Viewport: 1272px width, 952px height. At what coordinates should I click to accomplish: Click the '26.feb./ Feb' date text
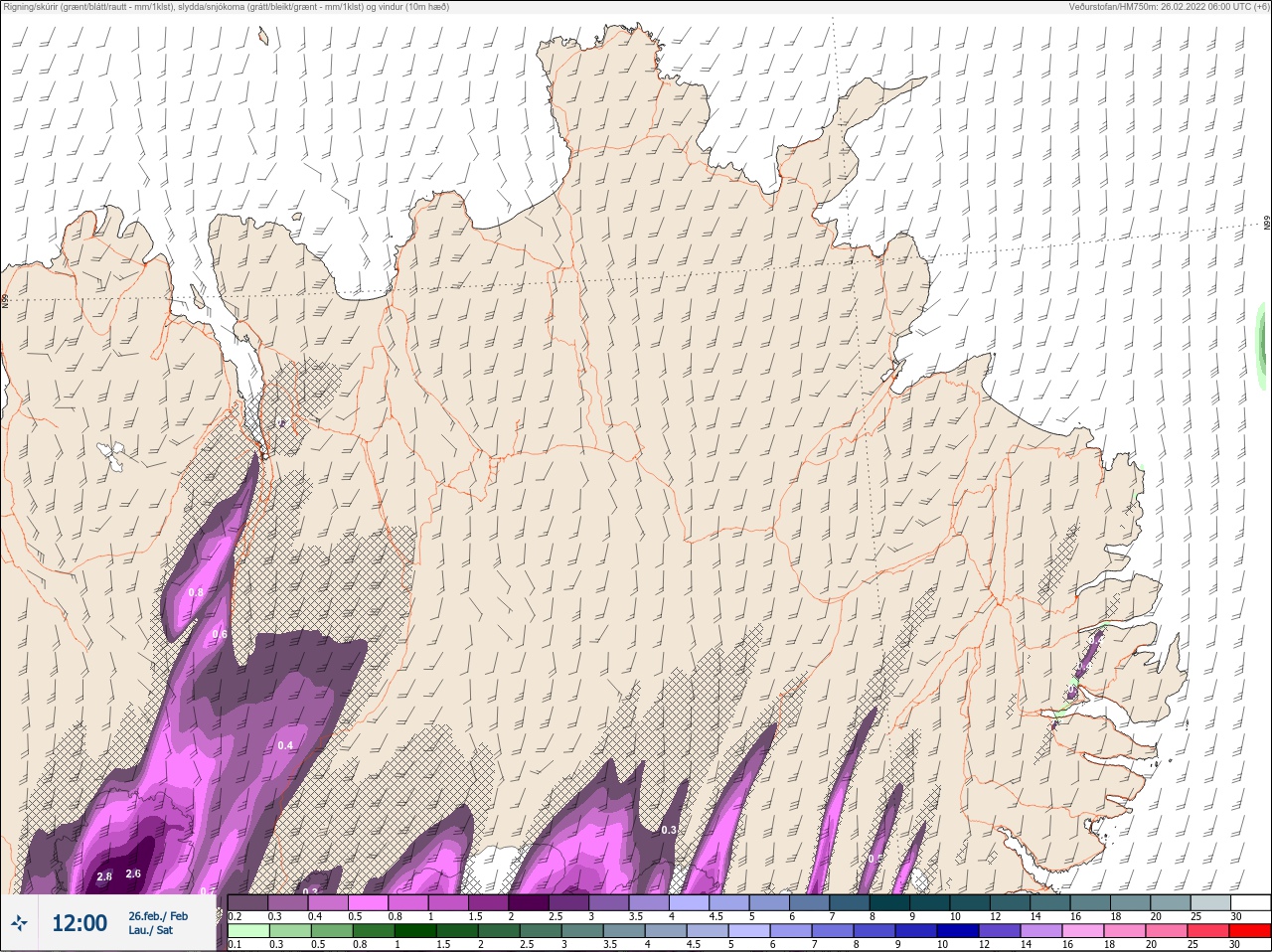click(x=158, y=916)
